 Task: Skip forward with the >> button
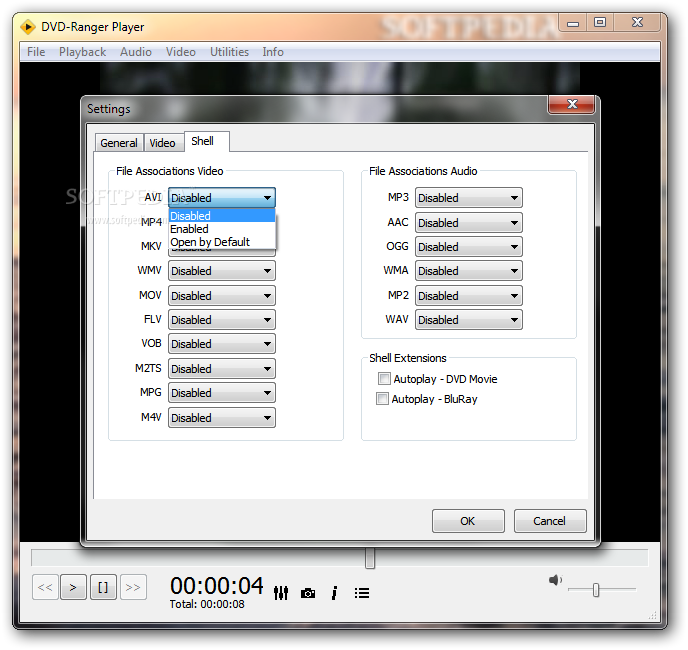[133, 587]
